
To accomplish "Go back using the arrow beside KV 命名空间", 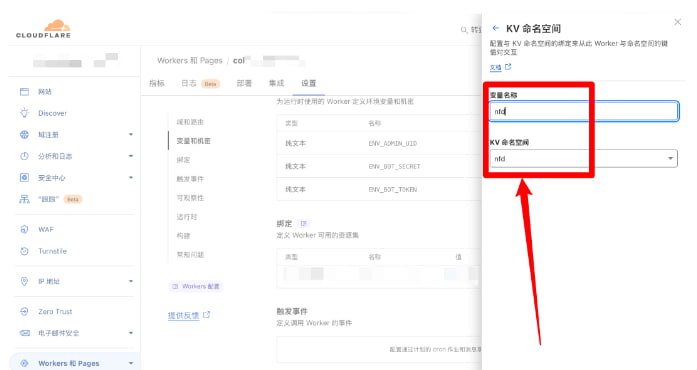I will [496, 28].
